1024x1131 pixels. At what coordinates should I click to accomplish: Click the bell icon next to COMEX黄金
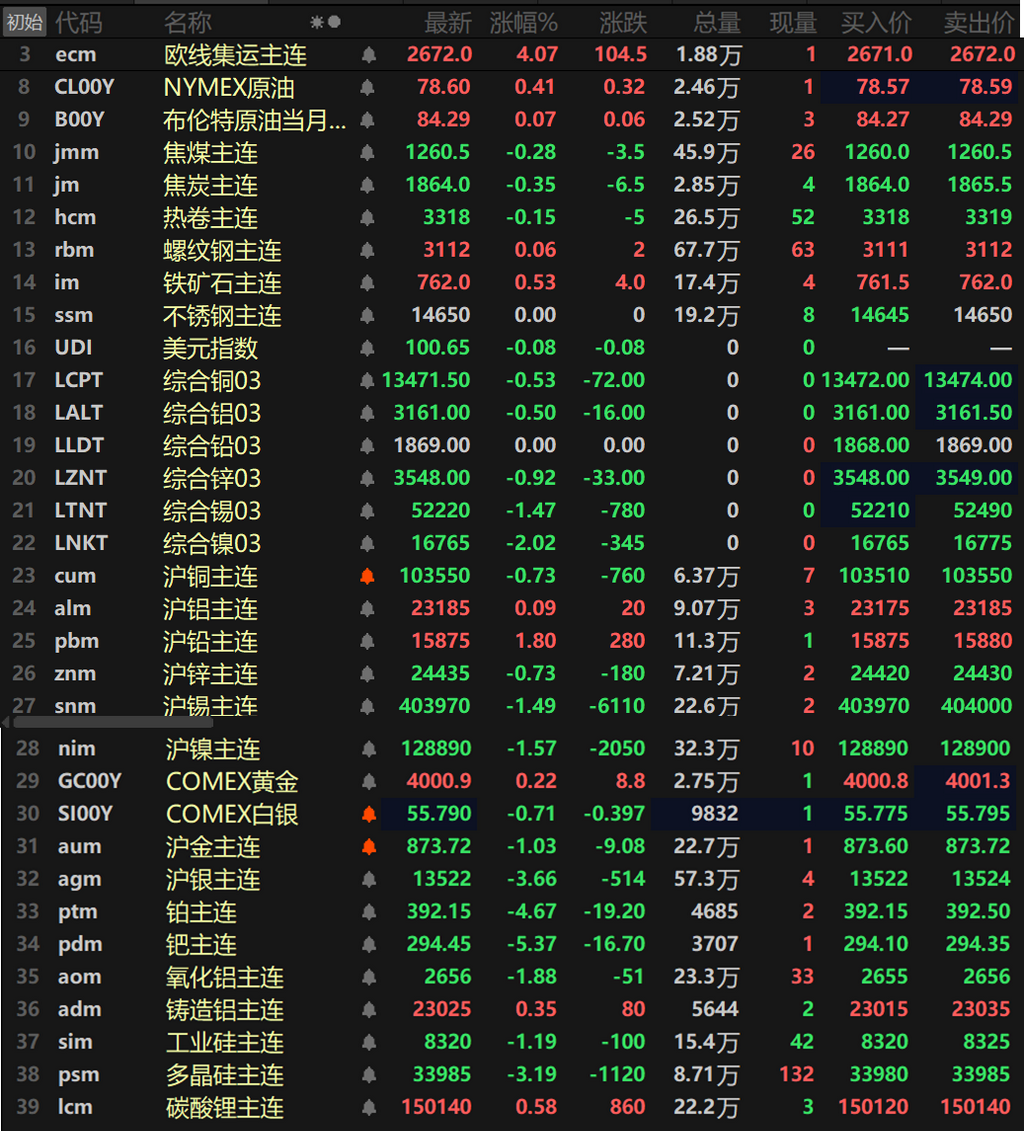point(368,781)
